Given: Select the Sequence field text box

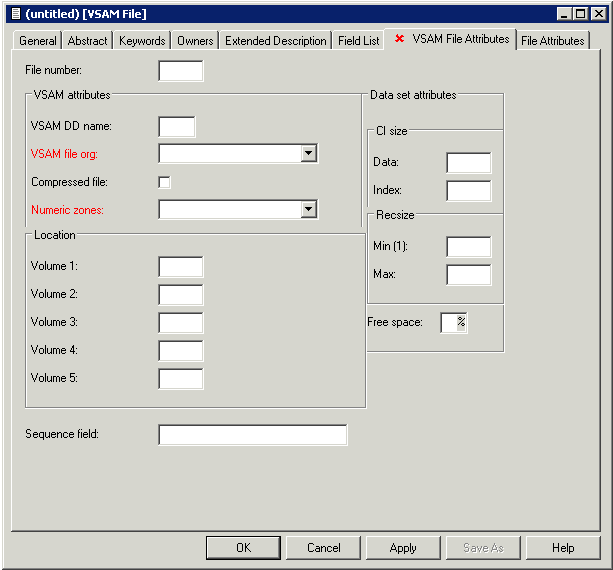Looking at the screenshot, I should tap(252, 435).
